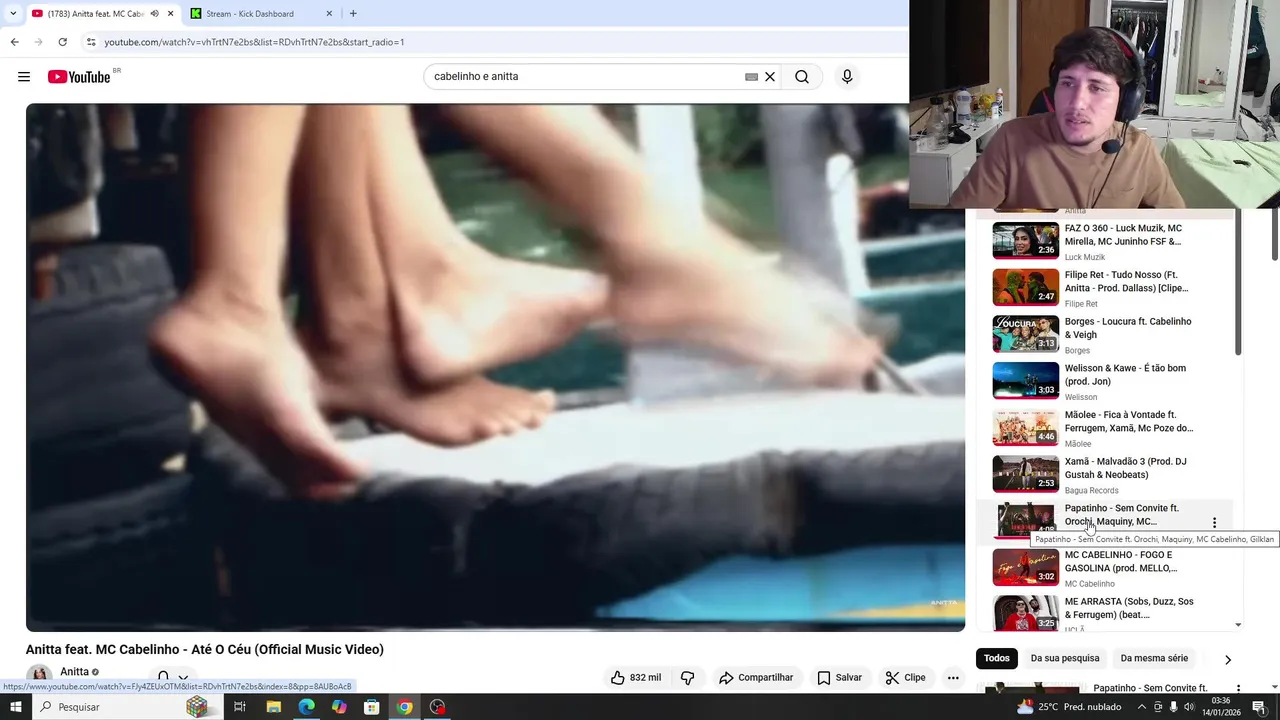Open the Xamã - Malvadão 3 thumbnail
The image size is (1280, 720).
pos(1025,474)
